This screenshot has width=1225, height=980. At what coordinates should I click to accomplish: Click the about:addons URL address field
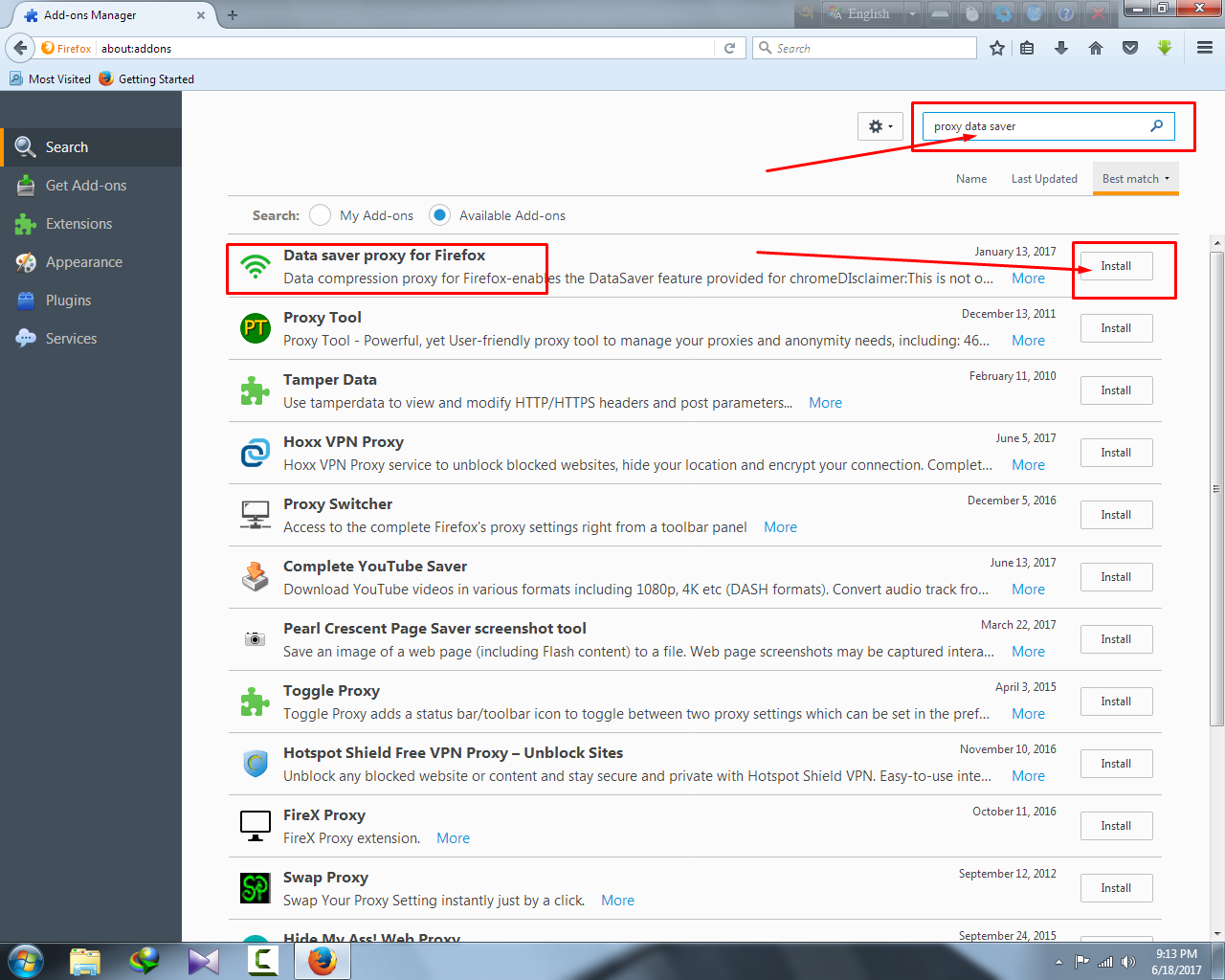pos(402,48)
